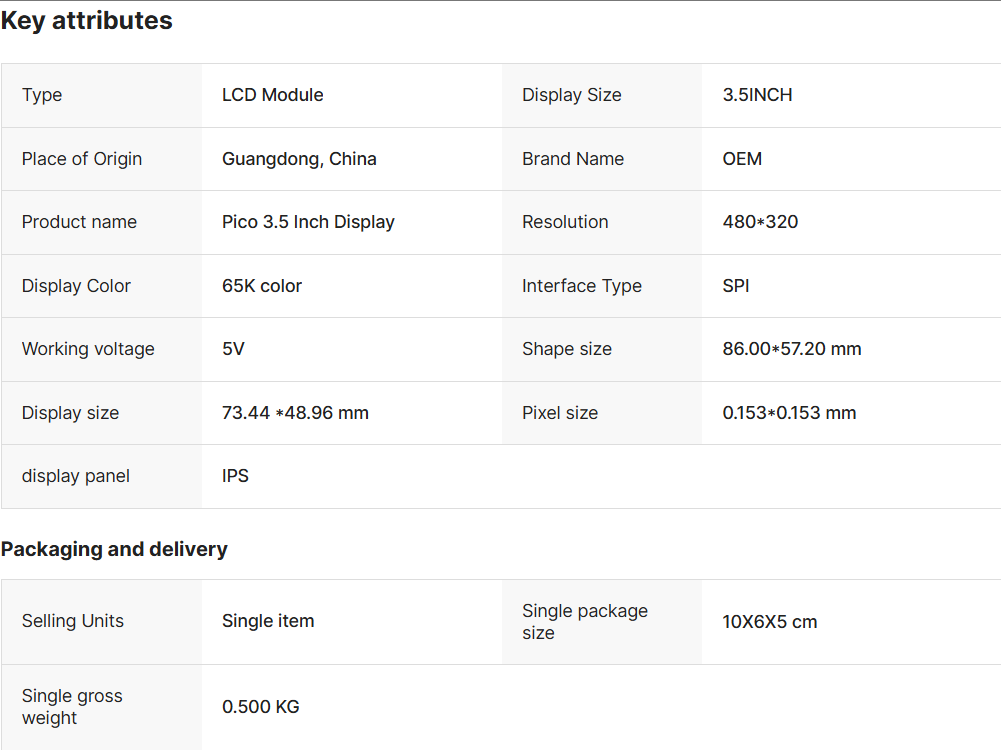Click the Pico 3.5 Inch Display text

pos(308,222)
